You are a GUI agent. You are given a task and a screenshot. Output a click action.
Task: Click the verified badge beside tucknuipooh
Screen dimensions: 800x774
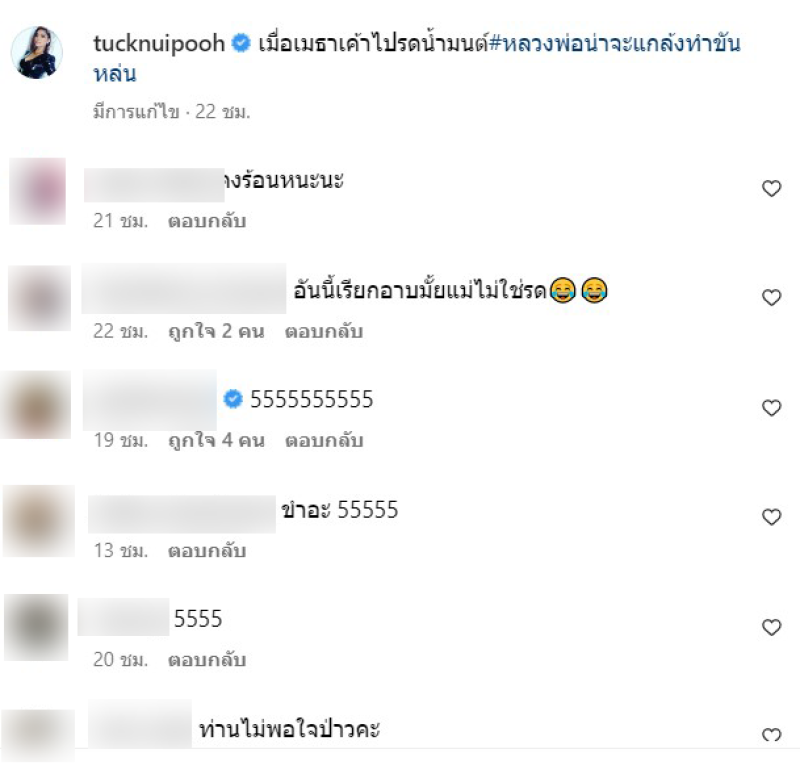(241, 43)
